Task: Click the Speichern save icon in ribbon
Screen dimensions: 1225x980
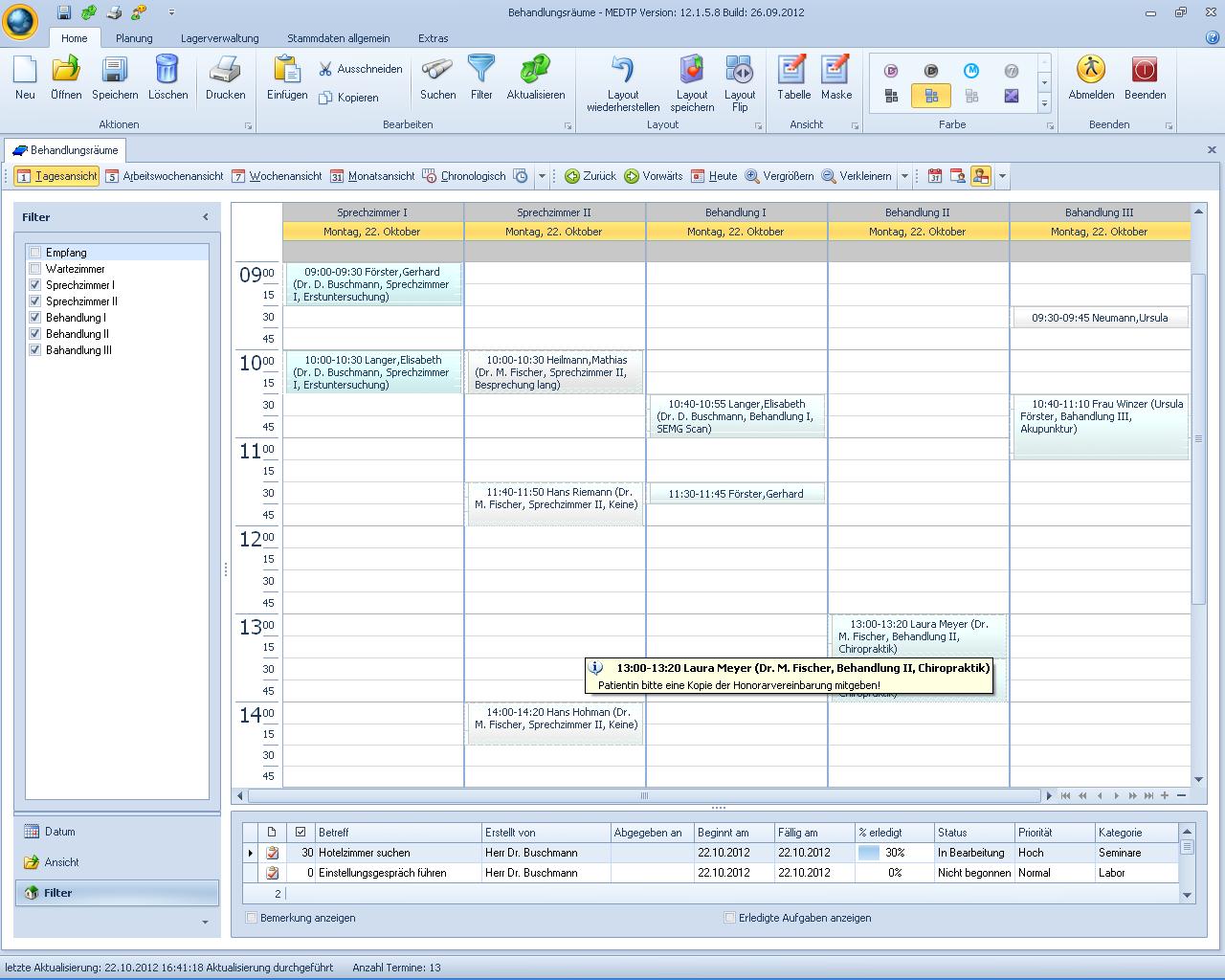Action: click(115, 71)
